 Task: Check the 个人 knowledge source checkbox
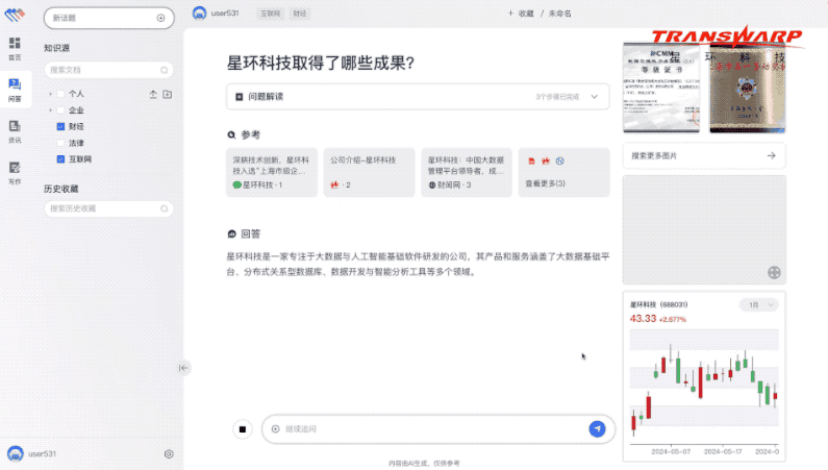[x=61, y=94]
